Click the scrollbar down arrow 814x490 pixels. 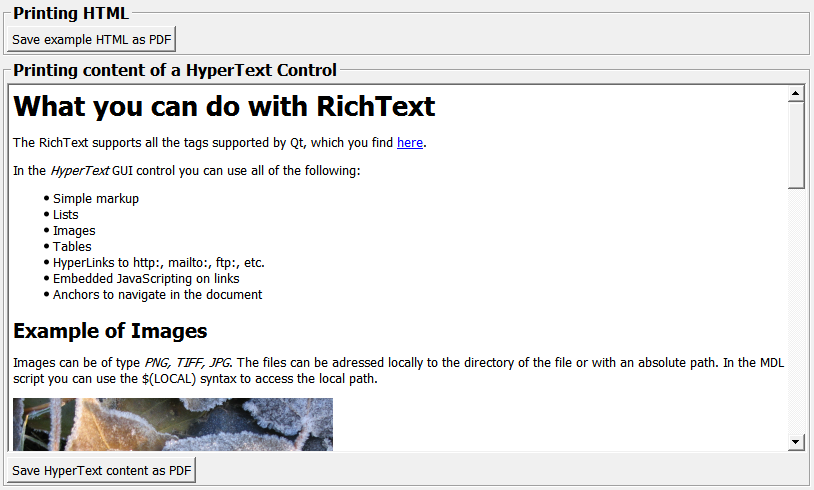796,441
